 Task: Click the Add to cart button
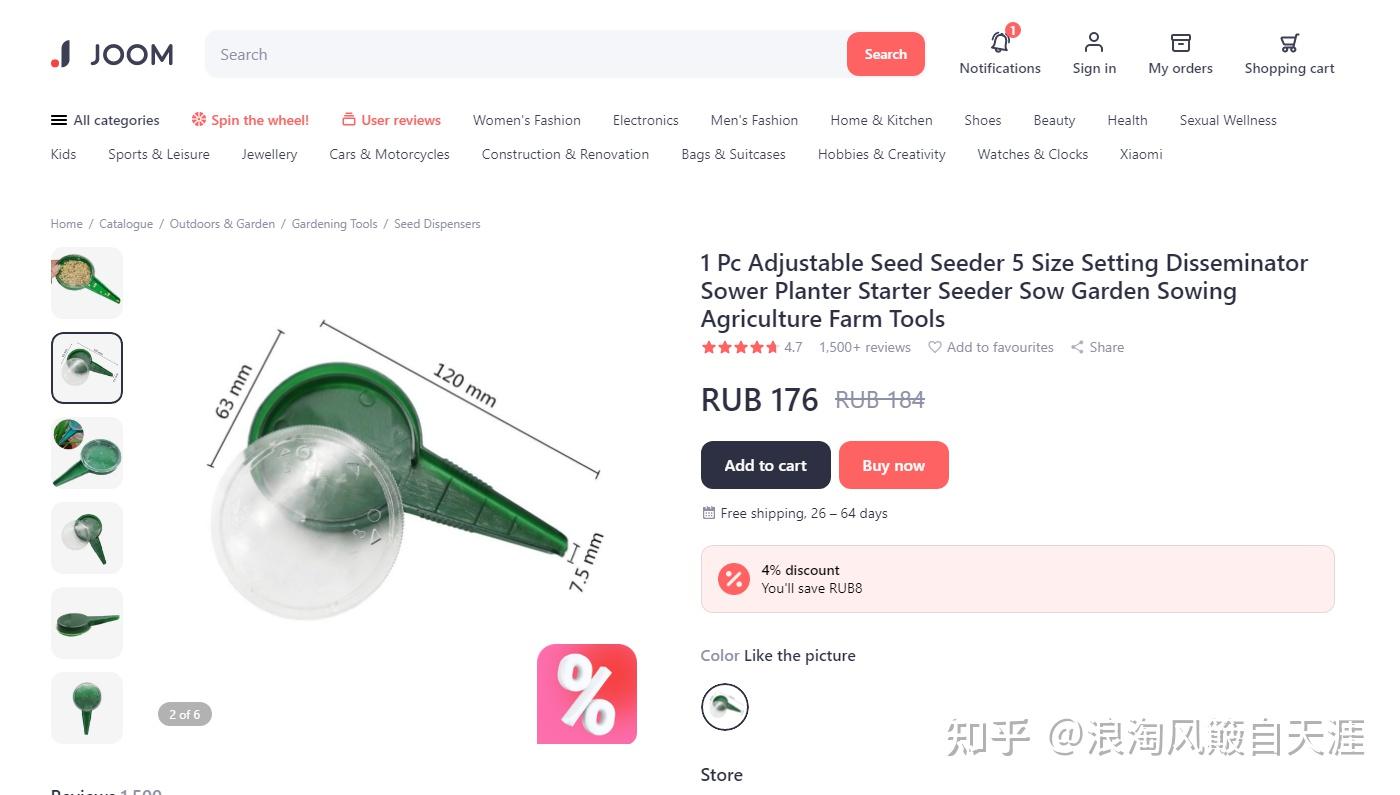click(766, 465)
